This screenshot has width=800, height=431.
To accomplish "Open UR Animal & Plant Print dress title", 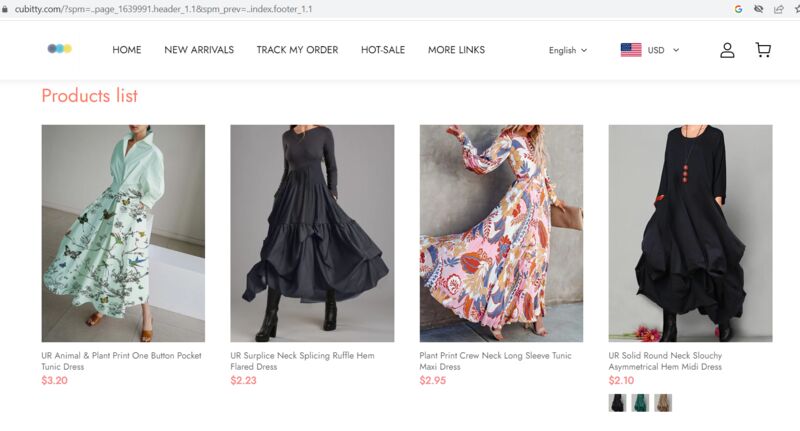I will click(121, 361).
